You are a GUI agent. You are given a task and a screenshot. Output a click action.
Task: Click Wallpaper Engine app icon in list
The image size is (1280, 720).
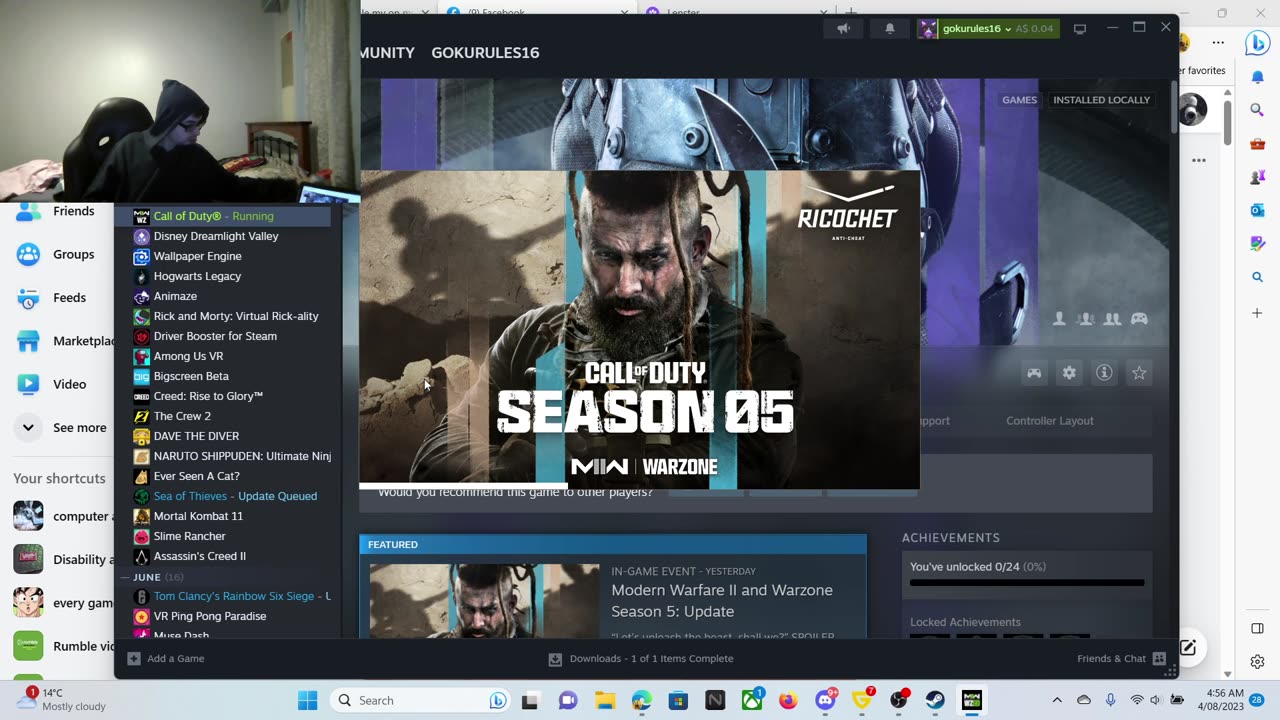(x=141, y=256)
